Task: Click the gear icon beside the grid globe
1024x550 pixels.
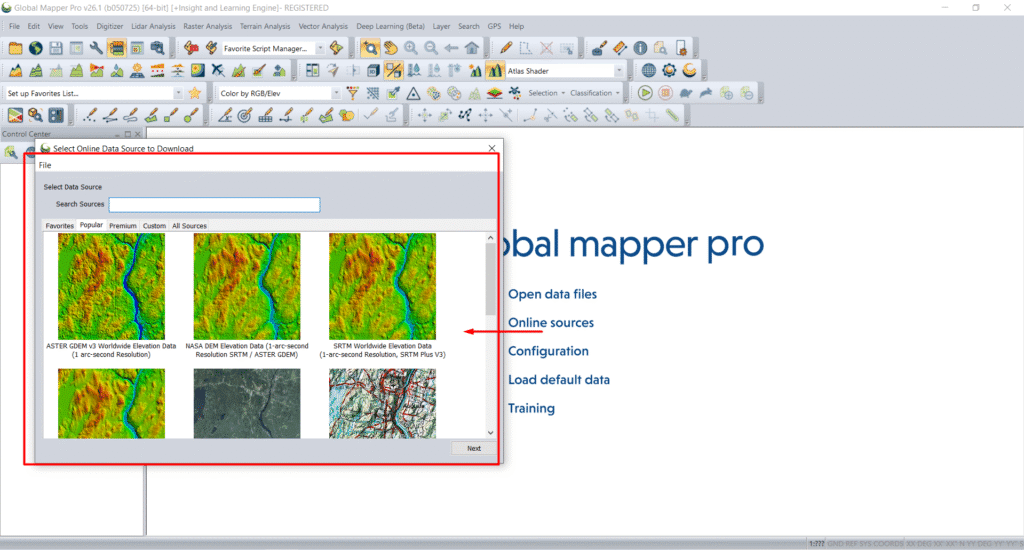Action: pos(669,71)
